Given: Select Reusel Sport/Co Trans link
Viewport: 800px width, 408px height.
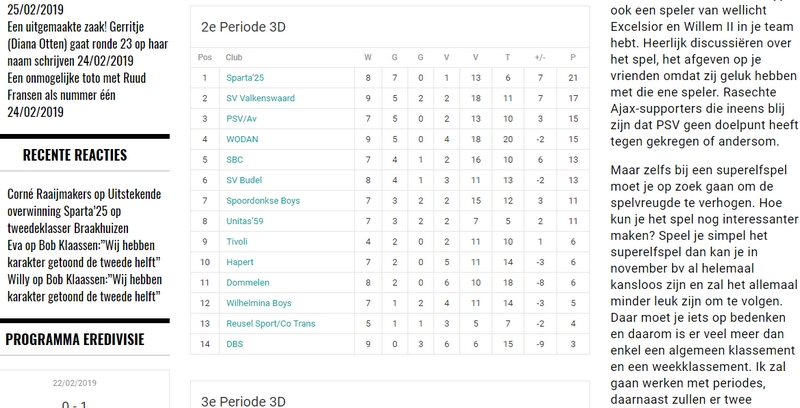Looking at the screenshot, I should click(x=270, y=323).
